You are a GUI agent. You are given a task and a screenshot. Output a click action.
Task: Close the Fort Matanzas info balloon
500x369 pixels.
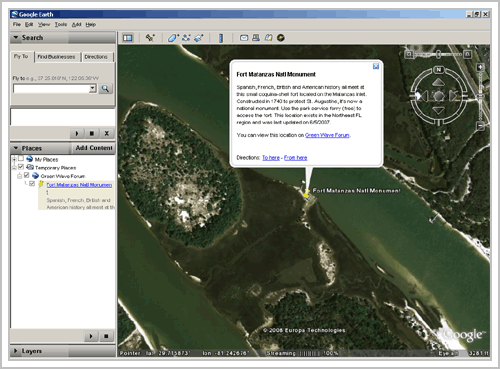(376, 66)
